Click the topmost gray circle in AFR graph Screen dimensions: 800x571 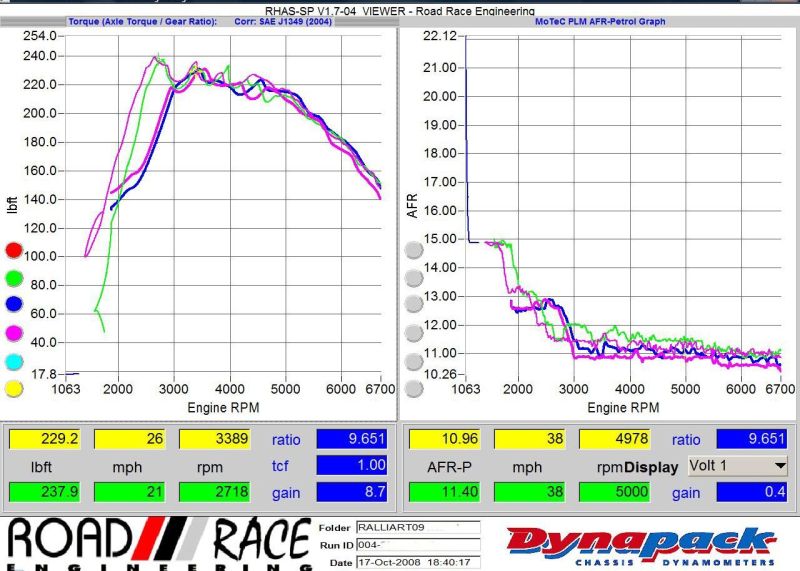tap(413, 250)
